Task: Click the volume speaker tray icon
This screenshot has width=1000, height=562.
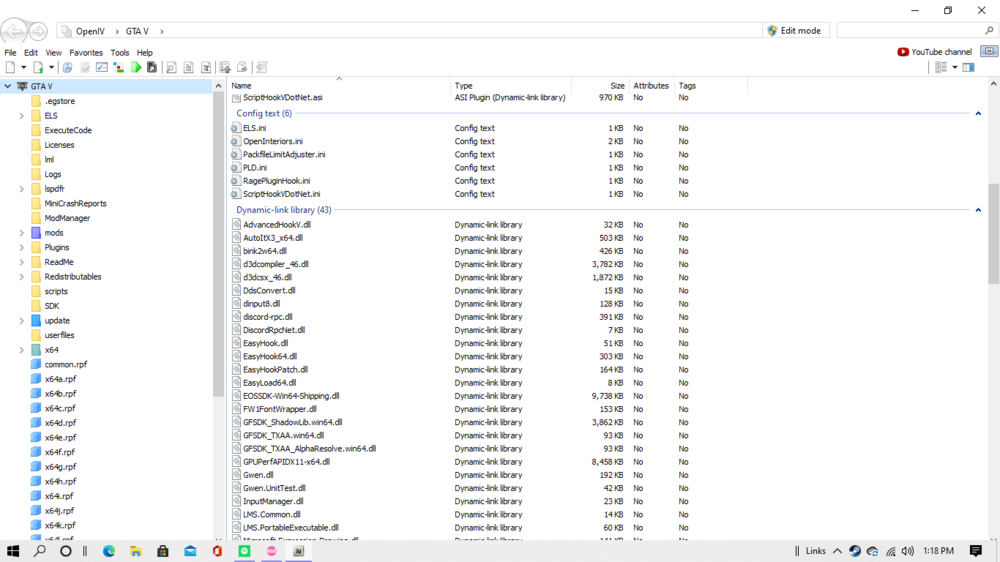Action: [x=908, y=551]
